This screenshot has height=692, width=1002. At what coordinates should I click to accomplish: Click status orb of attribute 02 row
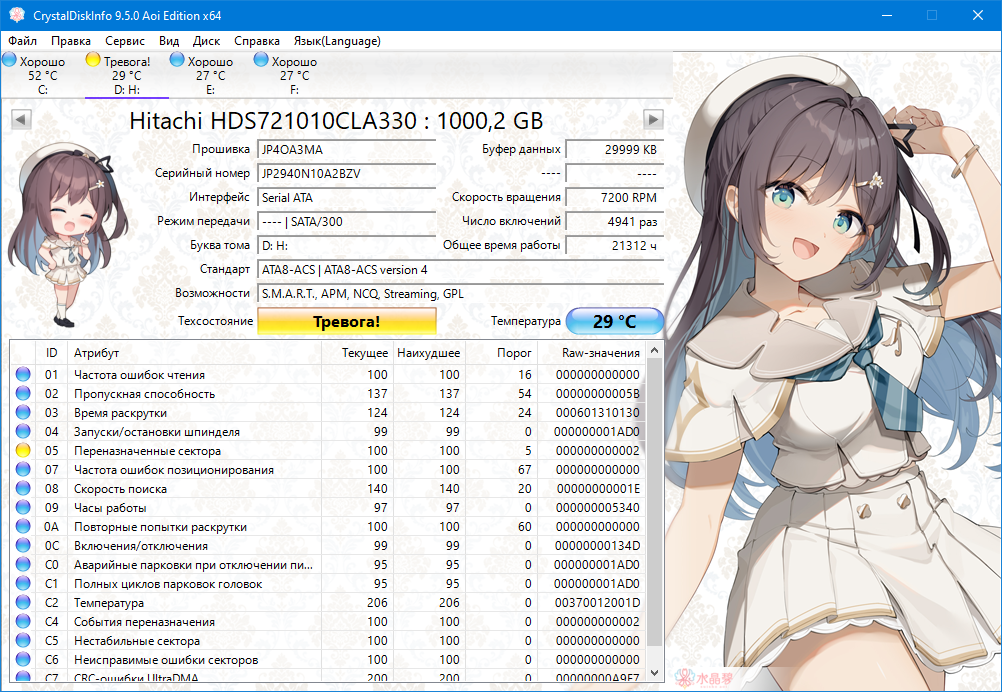[23, 394]
